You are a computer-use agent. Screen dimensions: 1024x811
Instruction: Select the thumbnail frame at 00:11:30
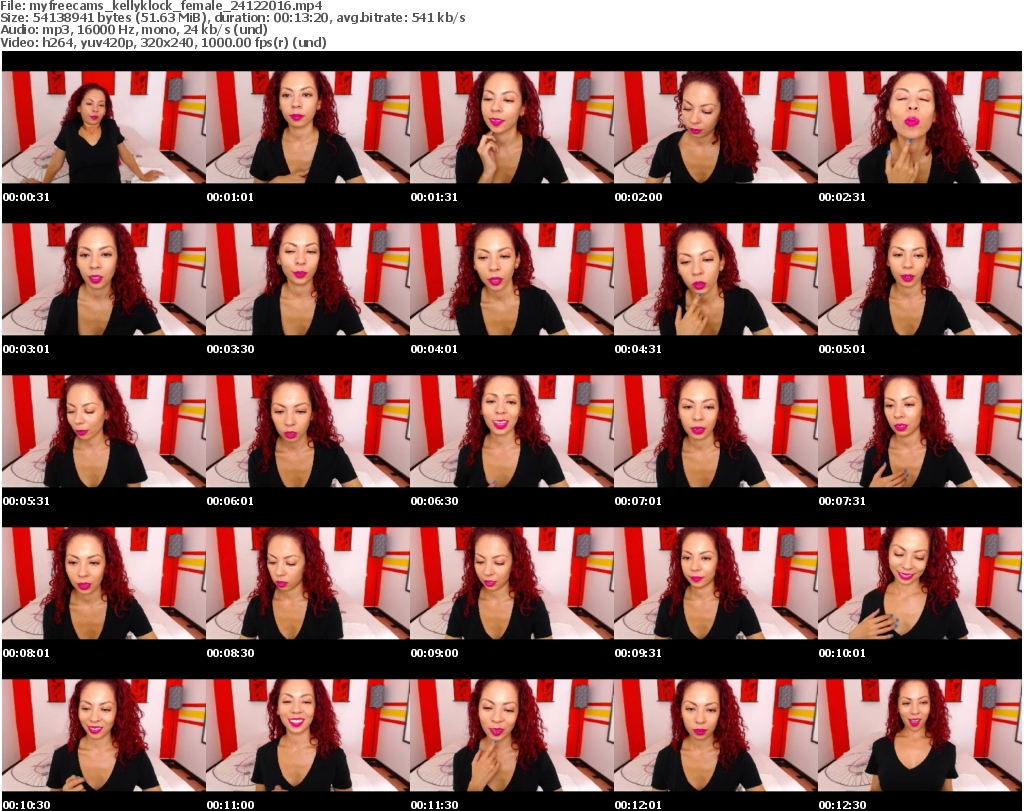511,736
